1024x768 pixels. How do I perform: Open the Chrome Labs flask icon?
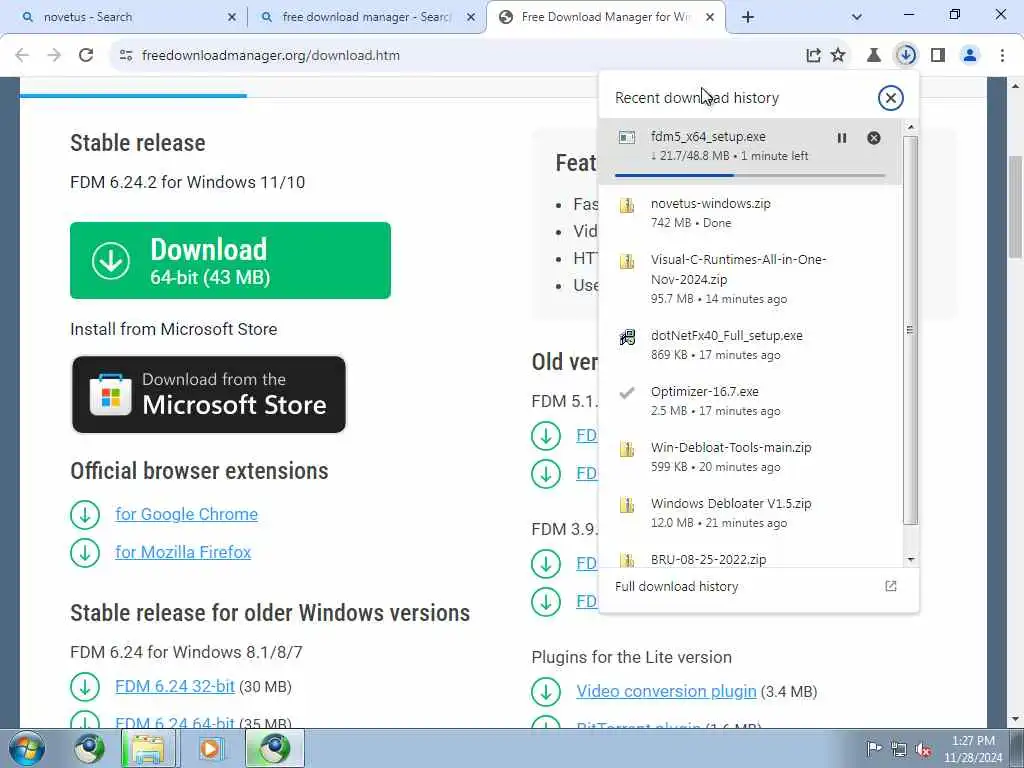[x=874, y=55]
